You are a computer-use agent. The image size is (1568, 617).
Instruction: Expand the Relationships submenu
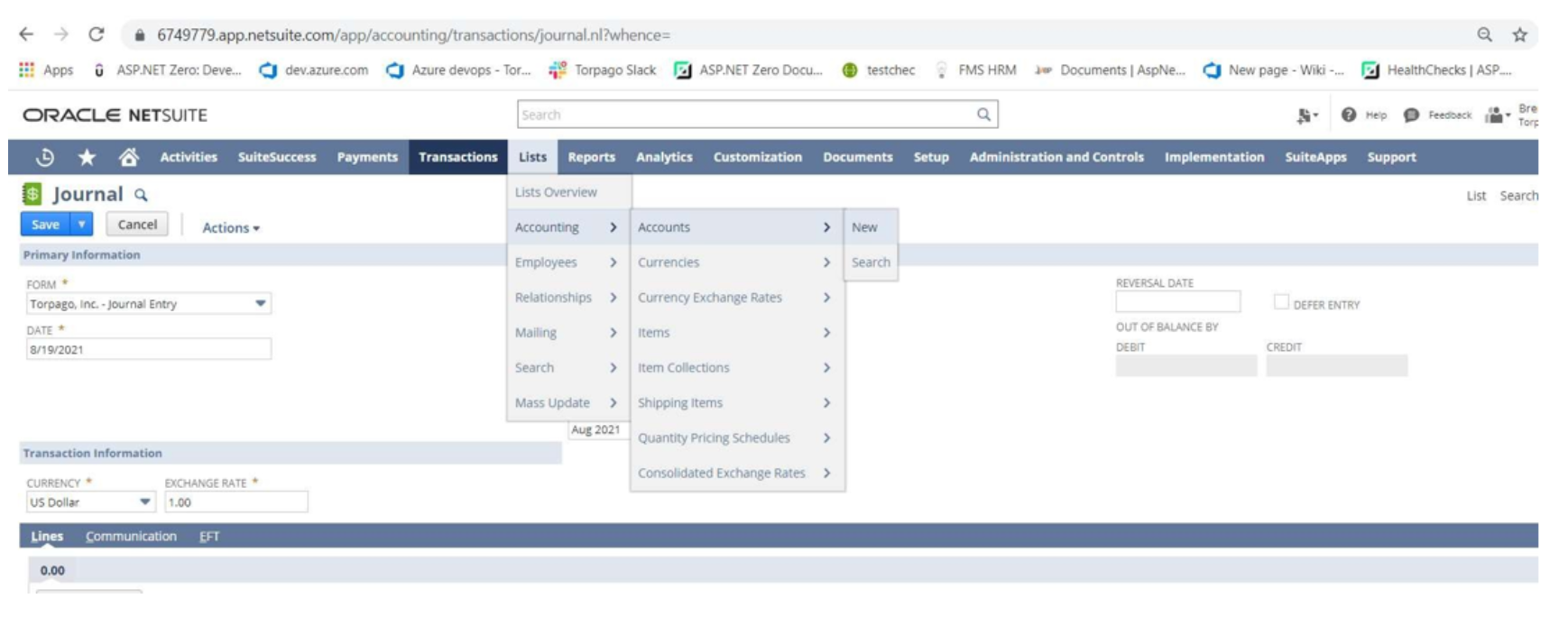click(567, 298)
